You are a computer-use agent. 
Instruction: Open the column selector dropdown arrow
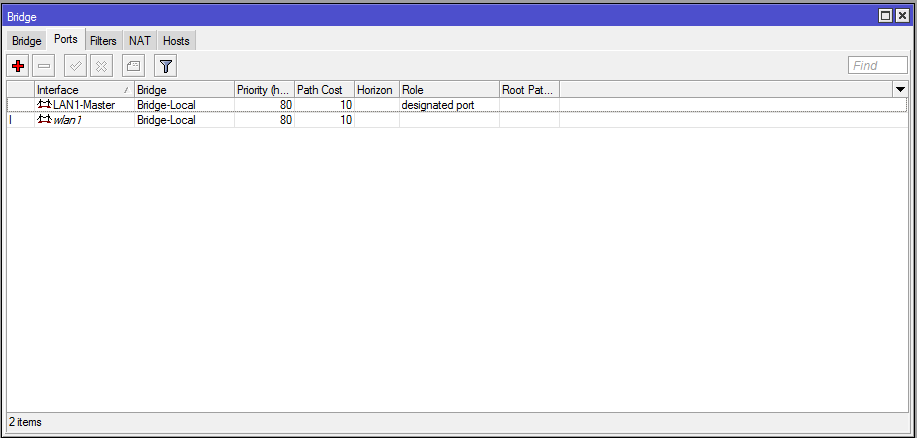click(899, 90)
